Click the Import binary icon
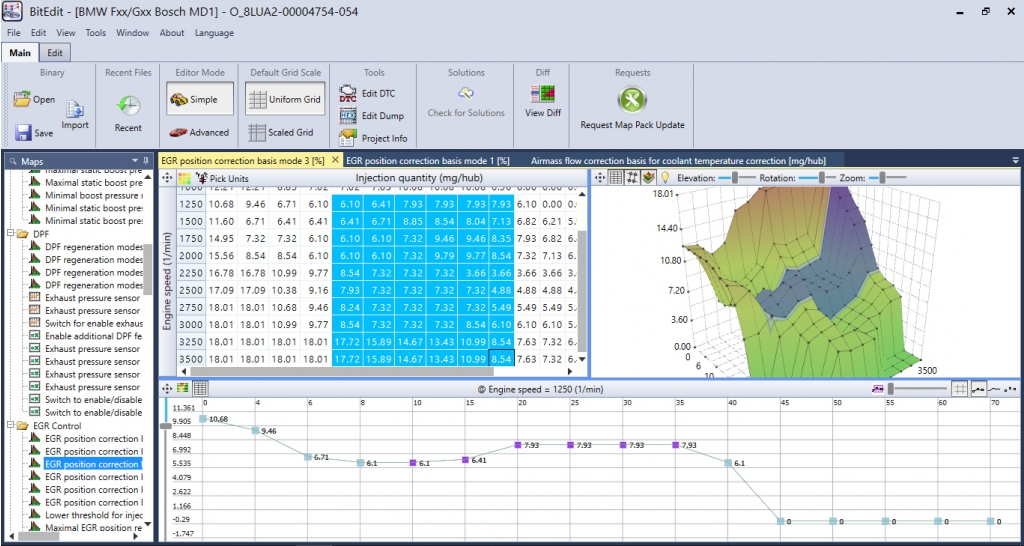This screenshot has height=546, width=1024. [75, 108]
